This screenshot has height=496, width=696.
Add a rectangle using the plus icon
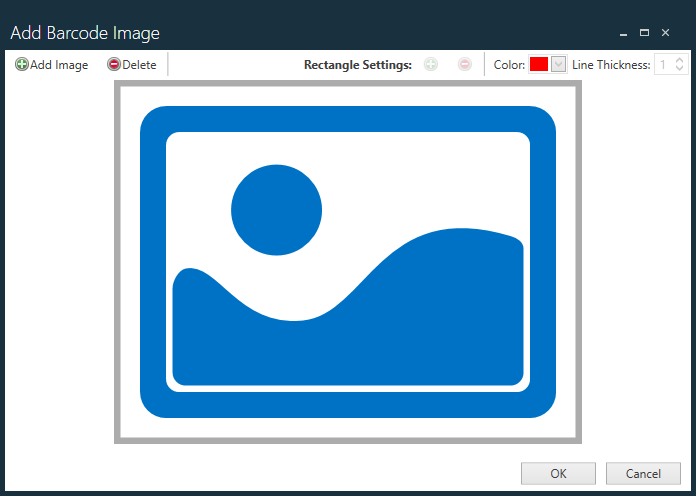click(431, 65)
